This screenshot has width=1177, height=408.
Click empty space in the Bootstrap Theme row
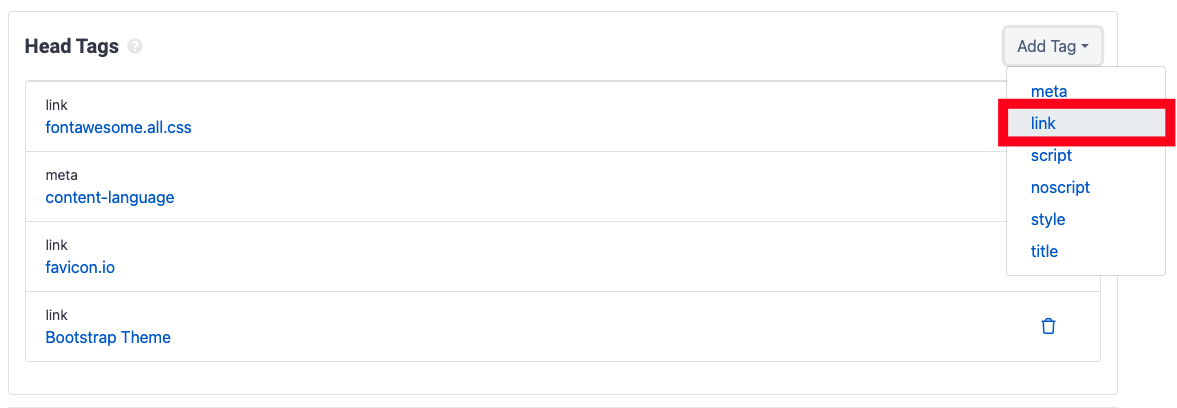pyautogui.click(x=601, y=326)
